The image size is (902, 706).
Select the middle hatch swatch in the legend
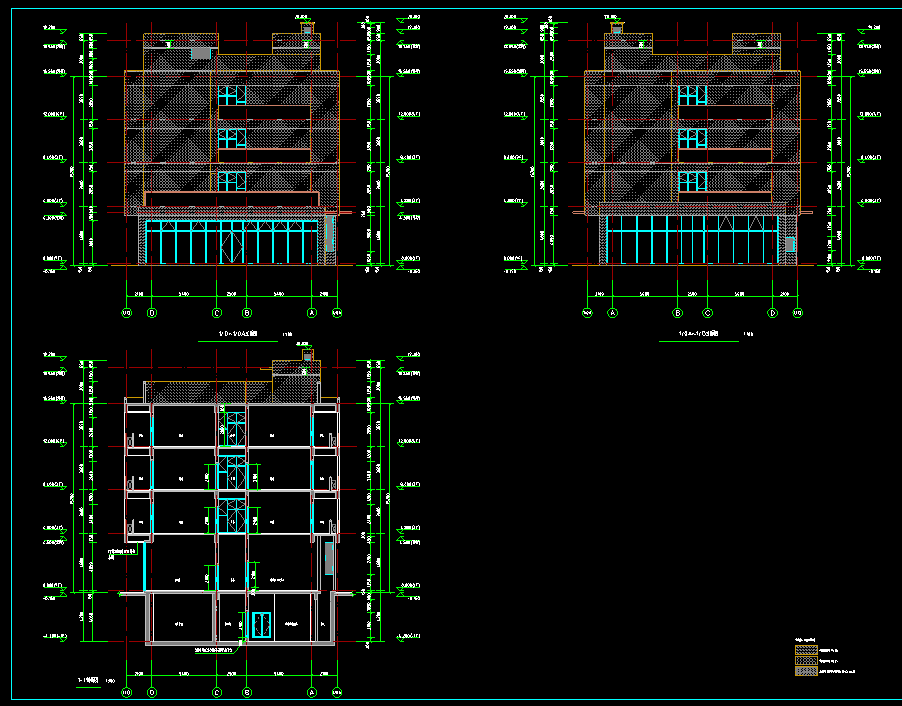pos(806,661)
